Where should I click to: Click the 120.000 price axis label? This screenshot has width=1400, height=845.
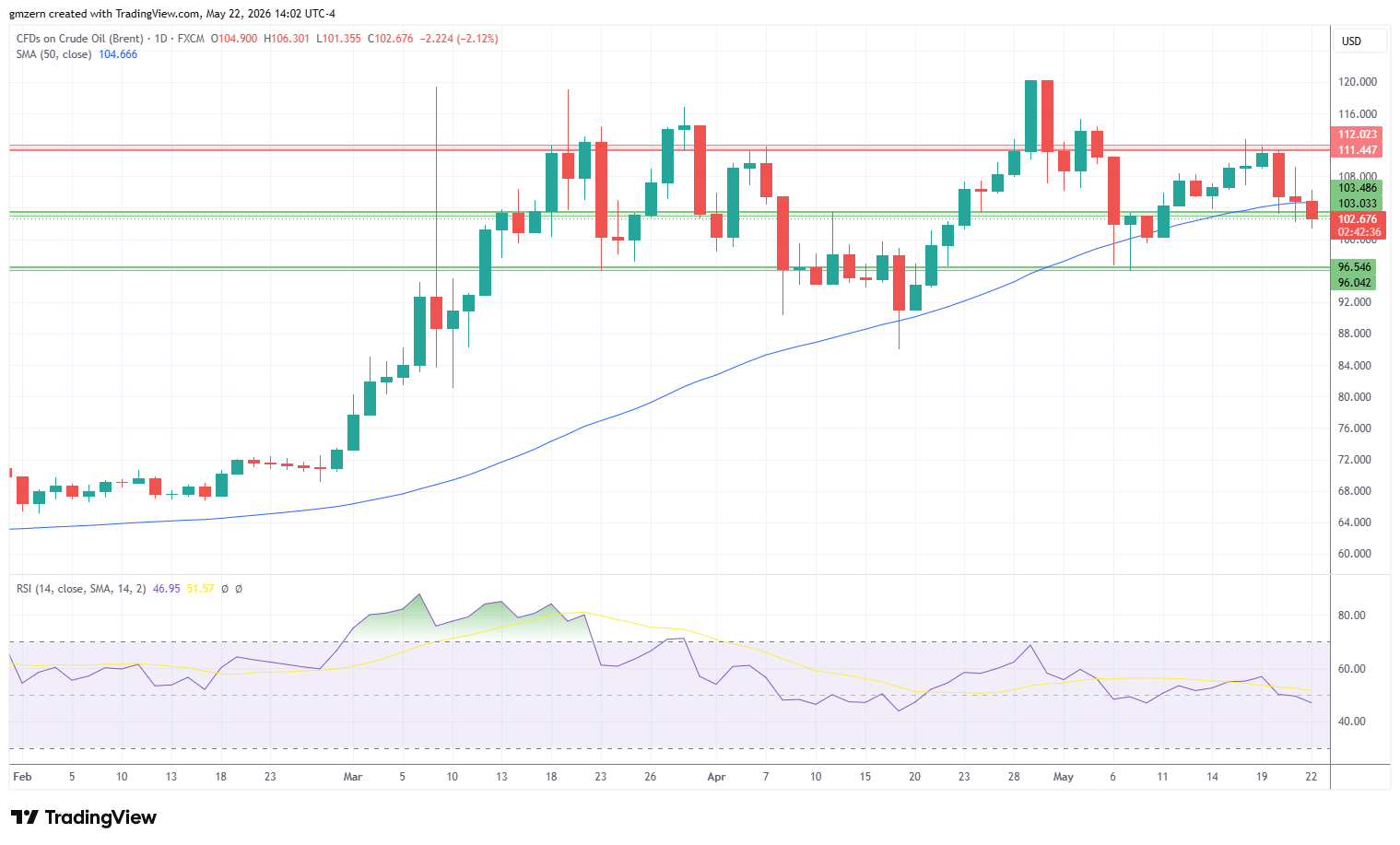1358,82
